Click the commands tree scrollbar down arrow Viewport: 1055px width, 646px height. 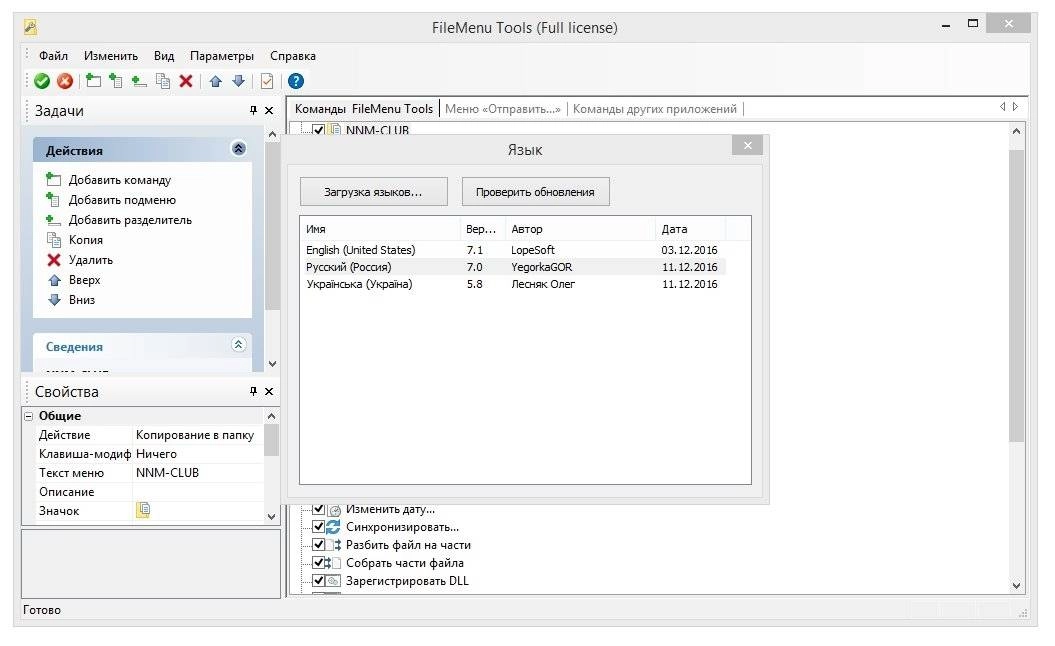click(1016, 585)
